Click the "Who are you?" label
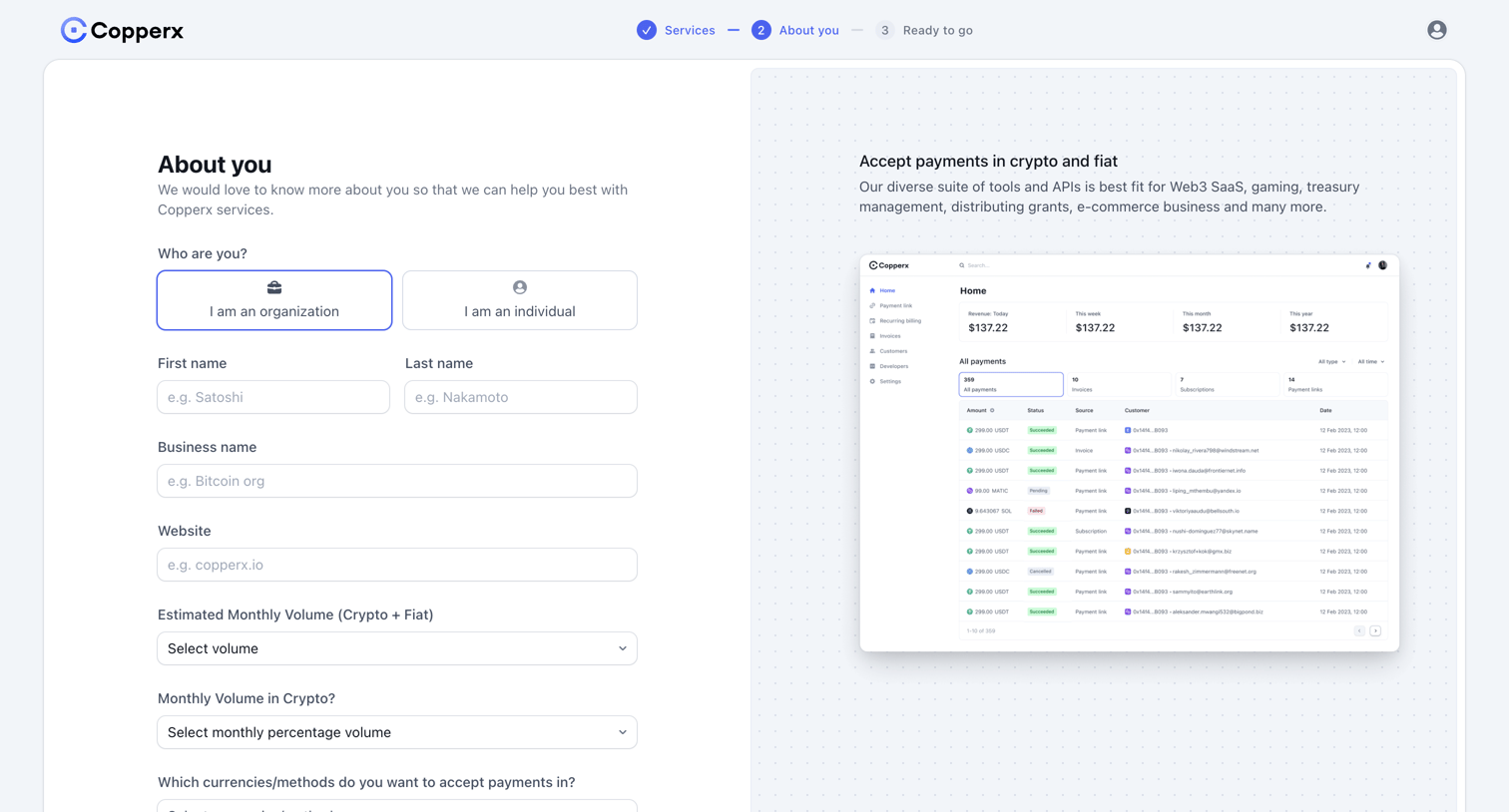The width and height of the screenshot is (1509, 812). tap(203, 253)
